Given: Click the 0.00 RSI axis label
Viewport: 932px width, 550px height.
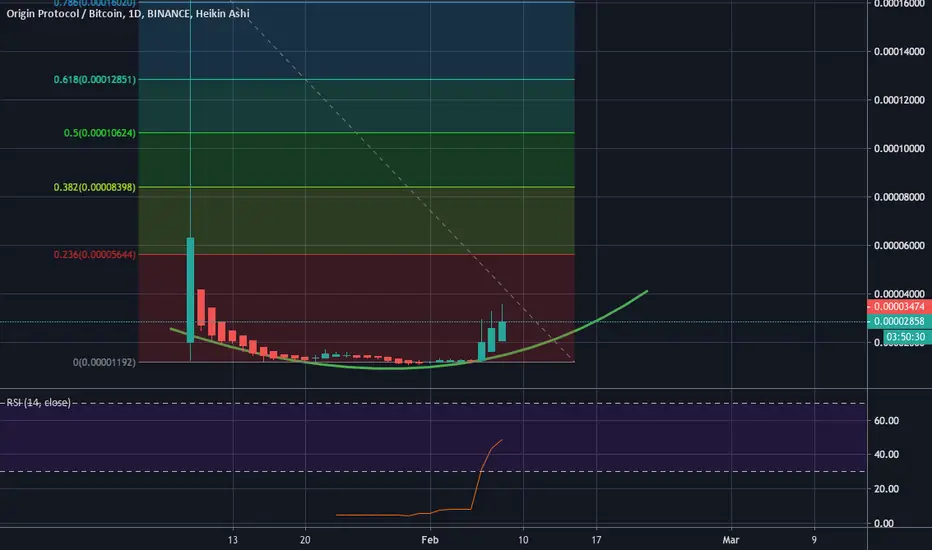Looking at the screenshot, I should [884, 523].
